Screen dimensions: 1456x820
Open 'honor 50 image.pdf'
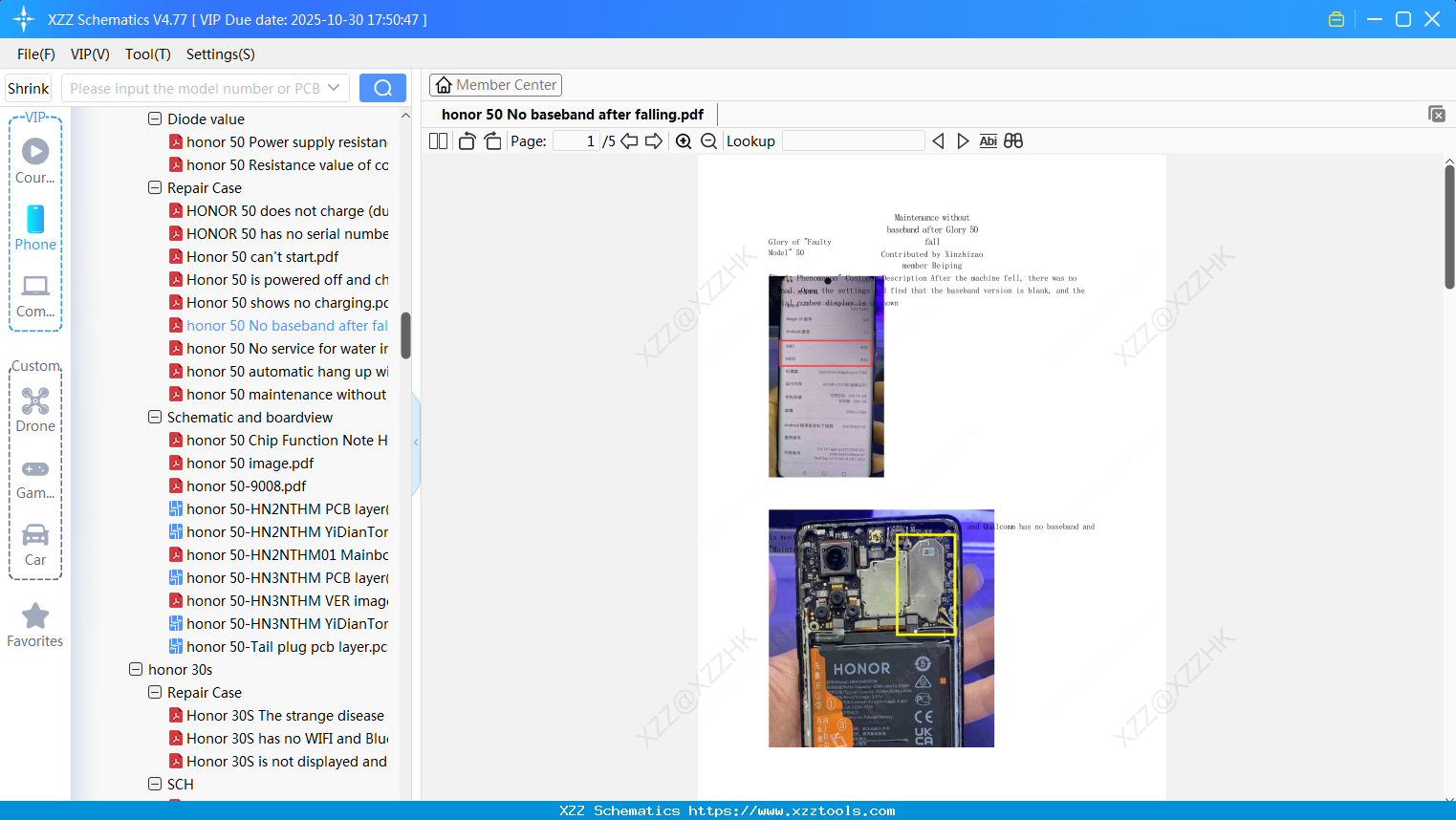click(x=241, y=464)
